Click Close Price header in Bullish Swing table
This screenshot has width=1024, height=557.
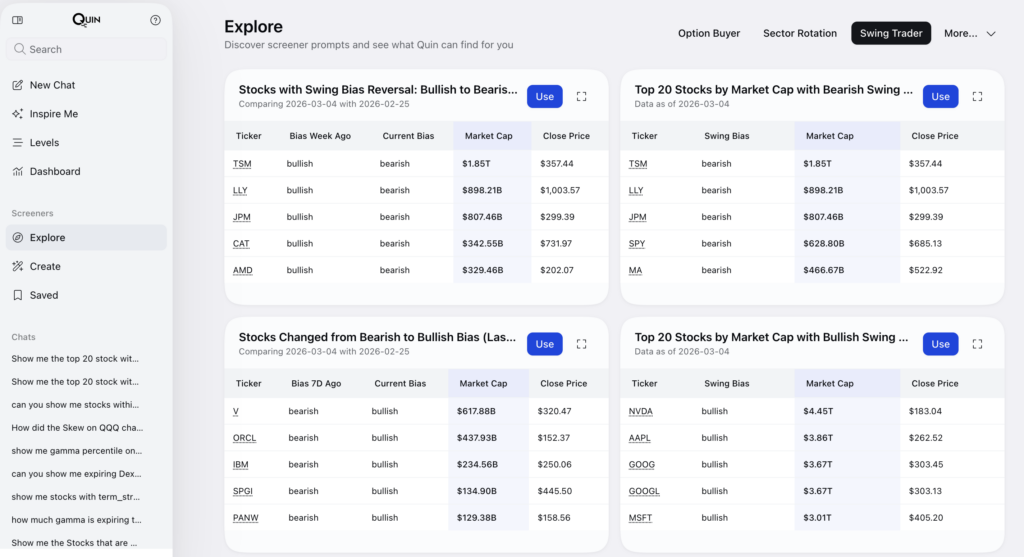click(935, 383)
